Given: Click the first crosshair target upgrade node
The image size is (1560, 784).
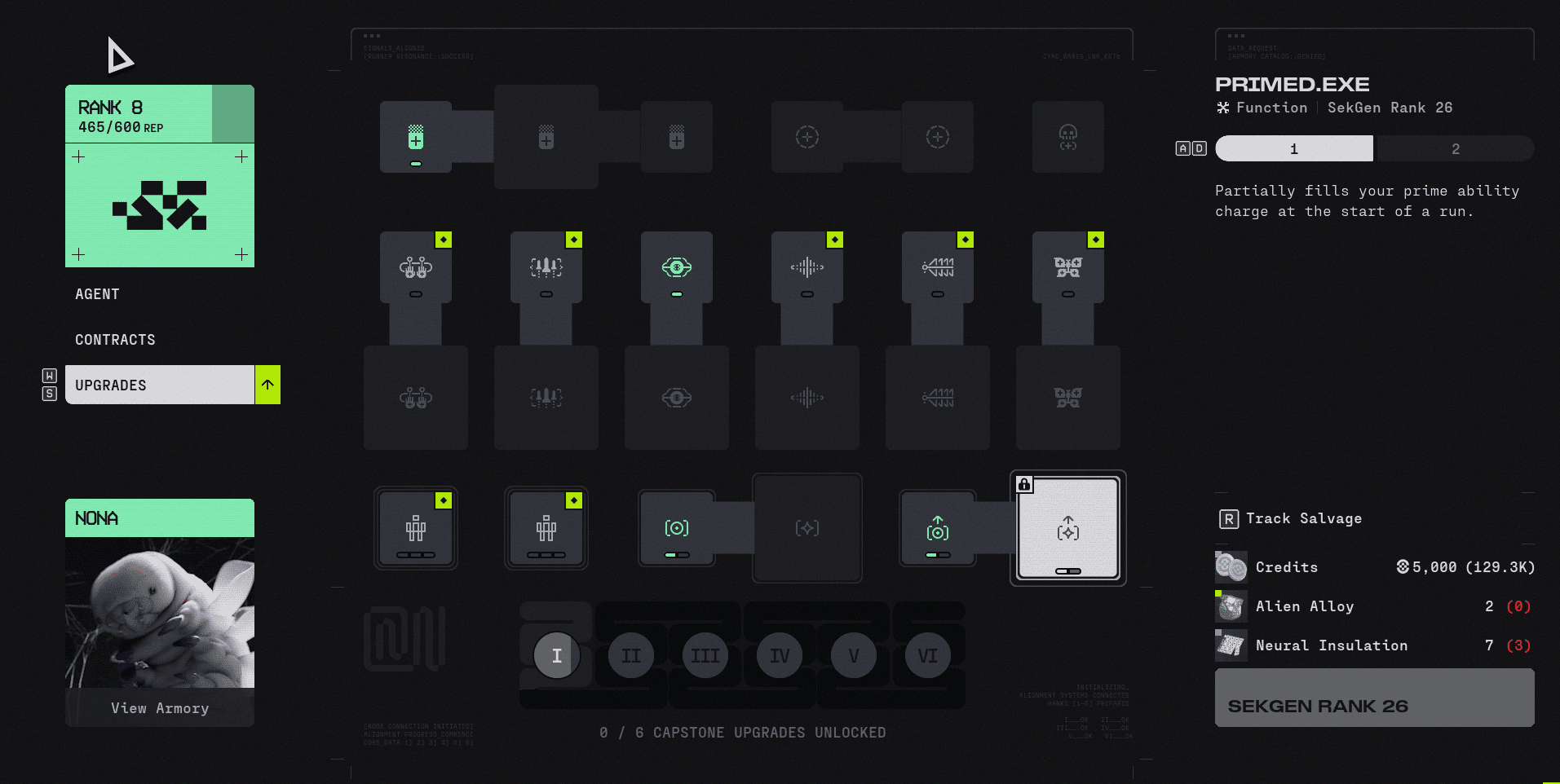Looking at the screenshot, I should 807,137.
